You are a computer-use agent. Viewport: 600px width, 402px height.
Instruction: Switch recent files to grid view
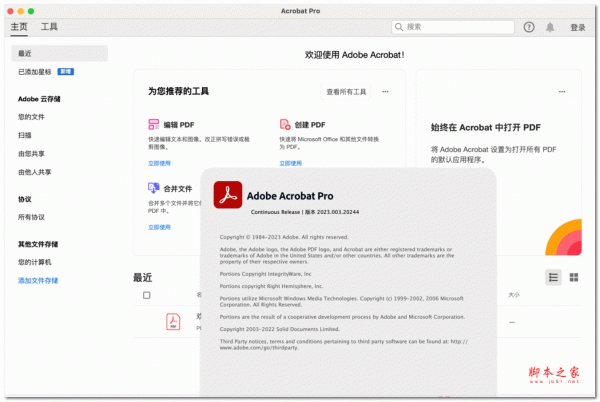574,277
